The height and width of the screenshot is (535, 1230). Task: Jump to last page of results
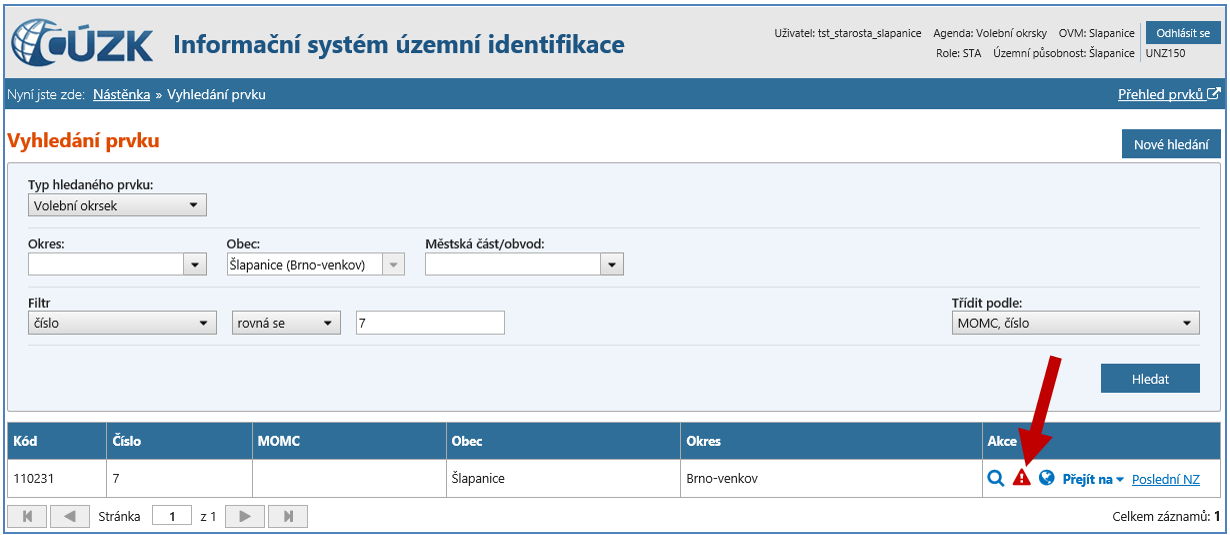point(288,516)
